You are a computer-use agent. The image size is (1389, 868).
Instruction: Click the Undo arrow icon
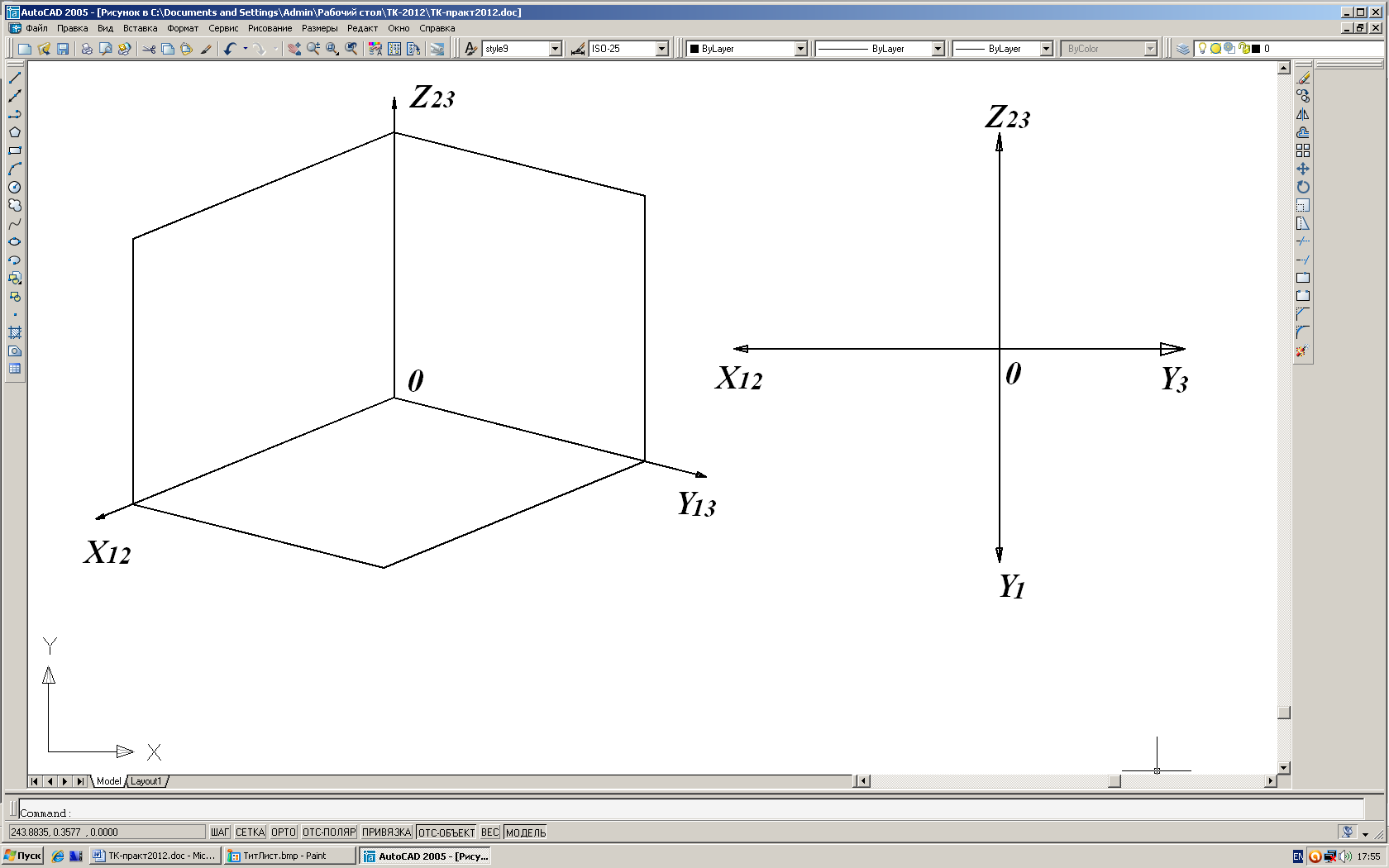pos(230,49)
